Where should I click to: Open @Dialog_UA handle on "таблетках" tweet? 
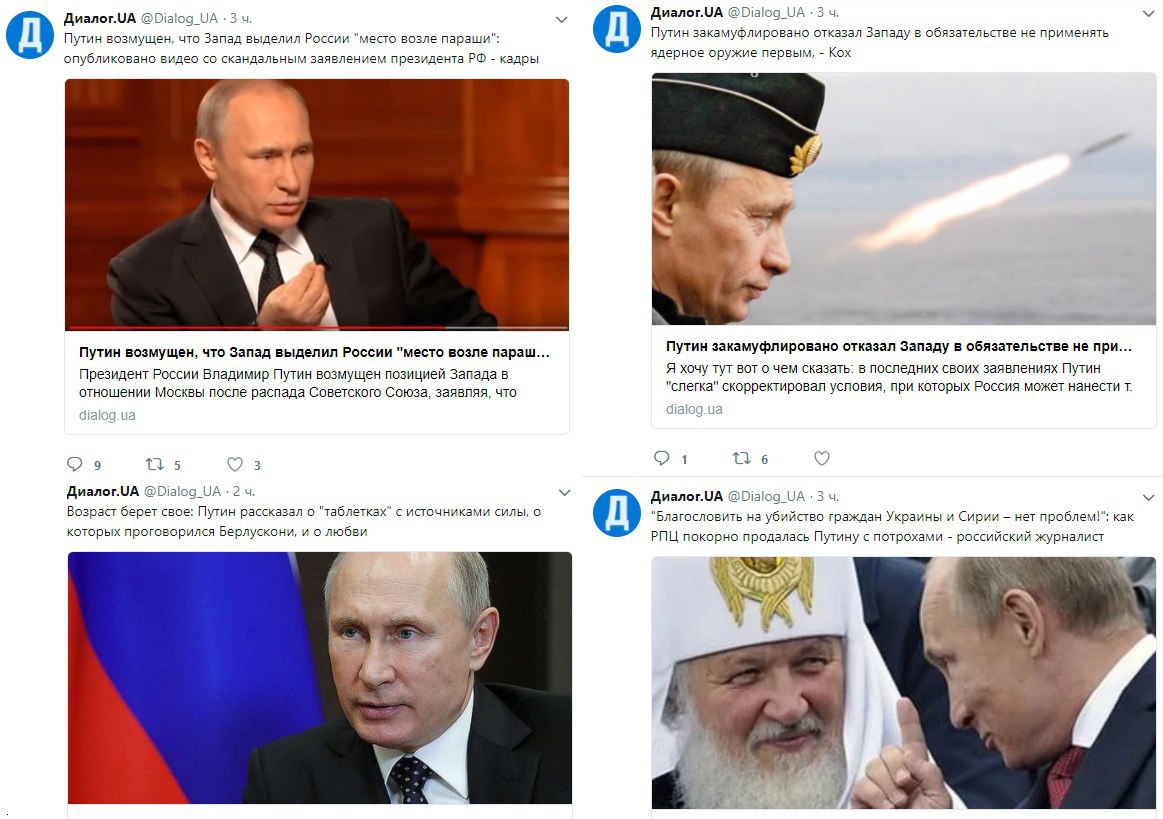[x=182, y=491]
